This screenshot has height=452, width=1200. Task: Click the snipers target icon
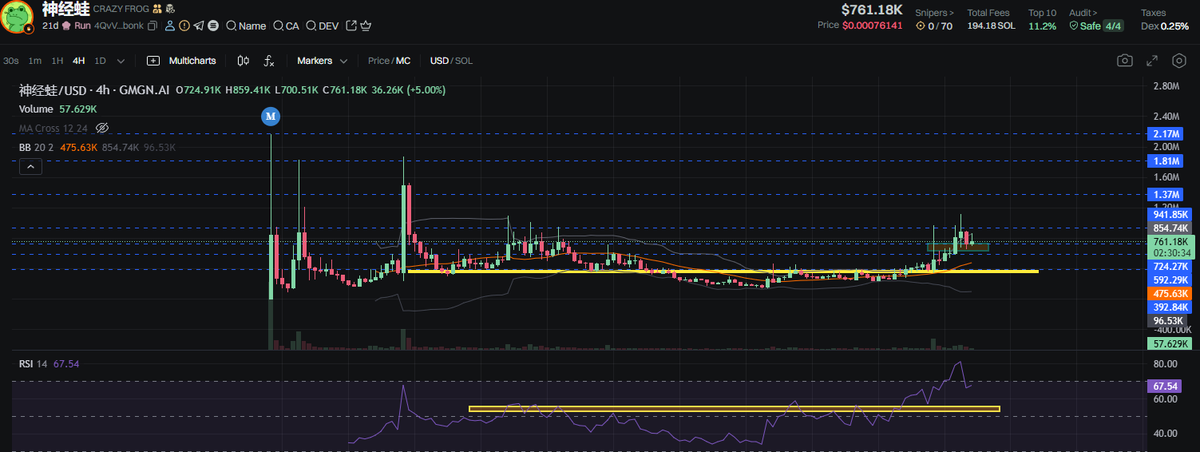921,25
